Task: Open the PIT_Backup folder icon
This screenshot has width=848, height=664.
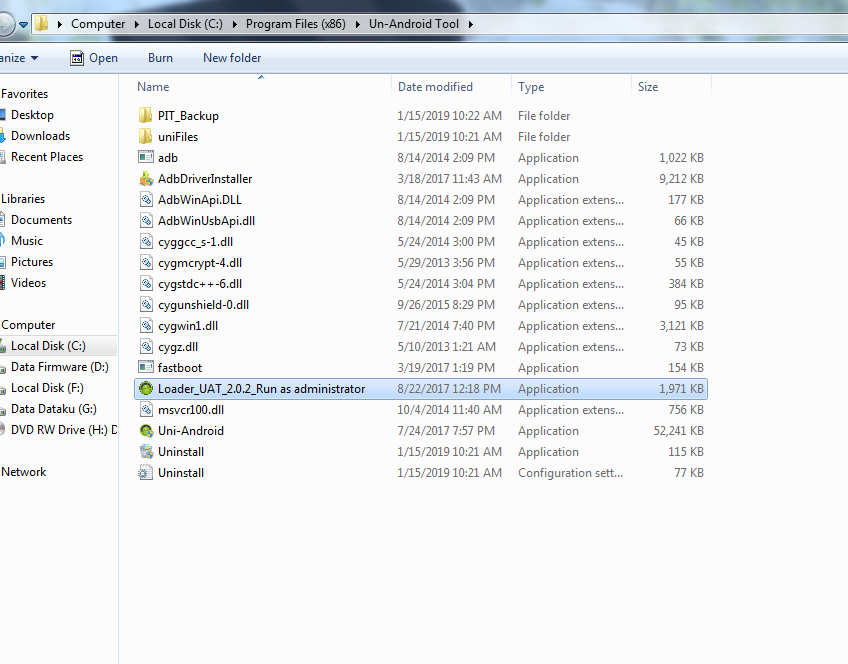Action: tap(145, 115)
